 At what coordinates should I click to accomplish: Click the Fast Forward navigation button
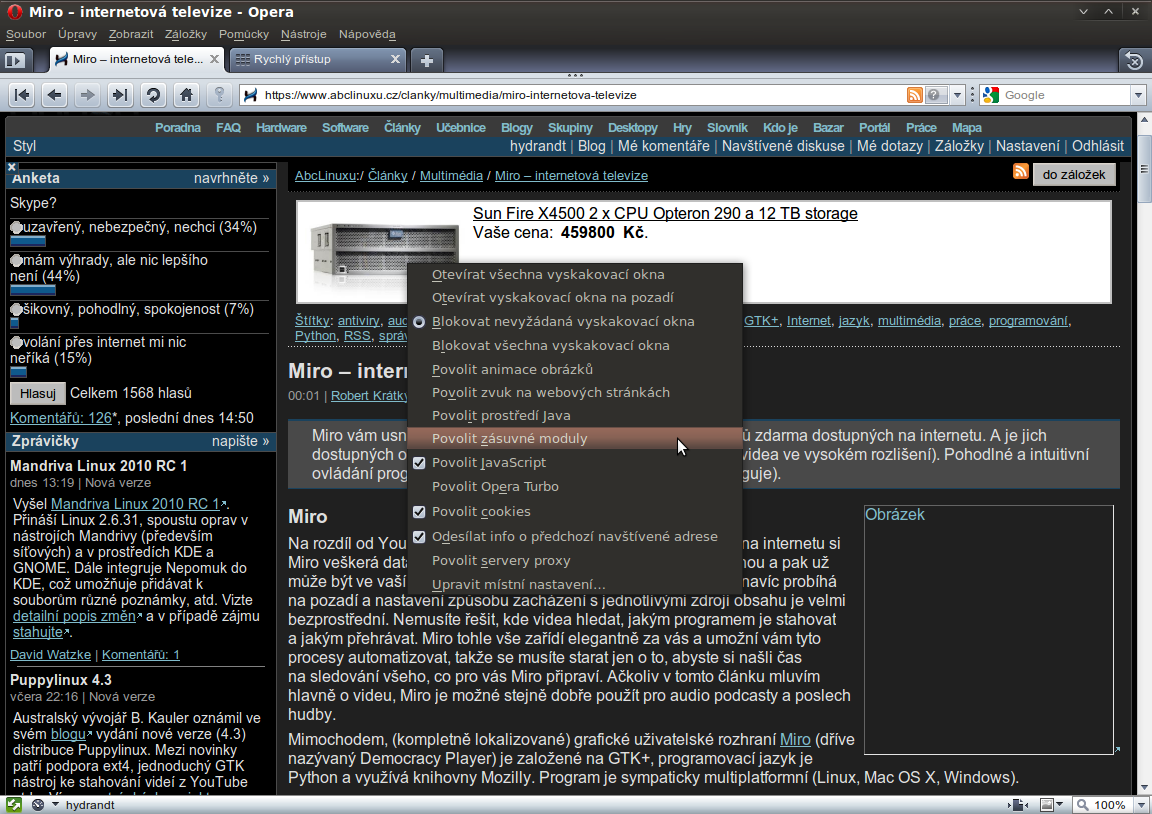(120, 95)
